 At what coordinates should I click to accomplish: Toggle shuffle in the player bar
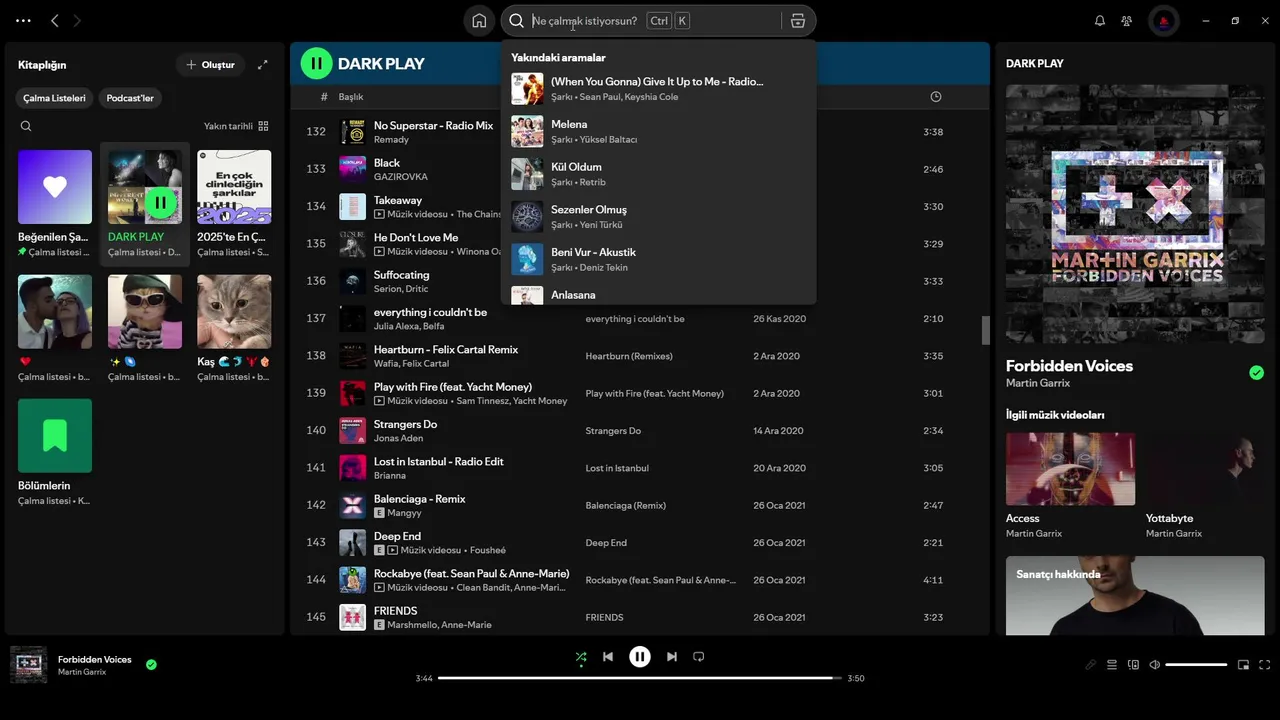pos(581,657)
